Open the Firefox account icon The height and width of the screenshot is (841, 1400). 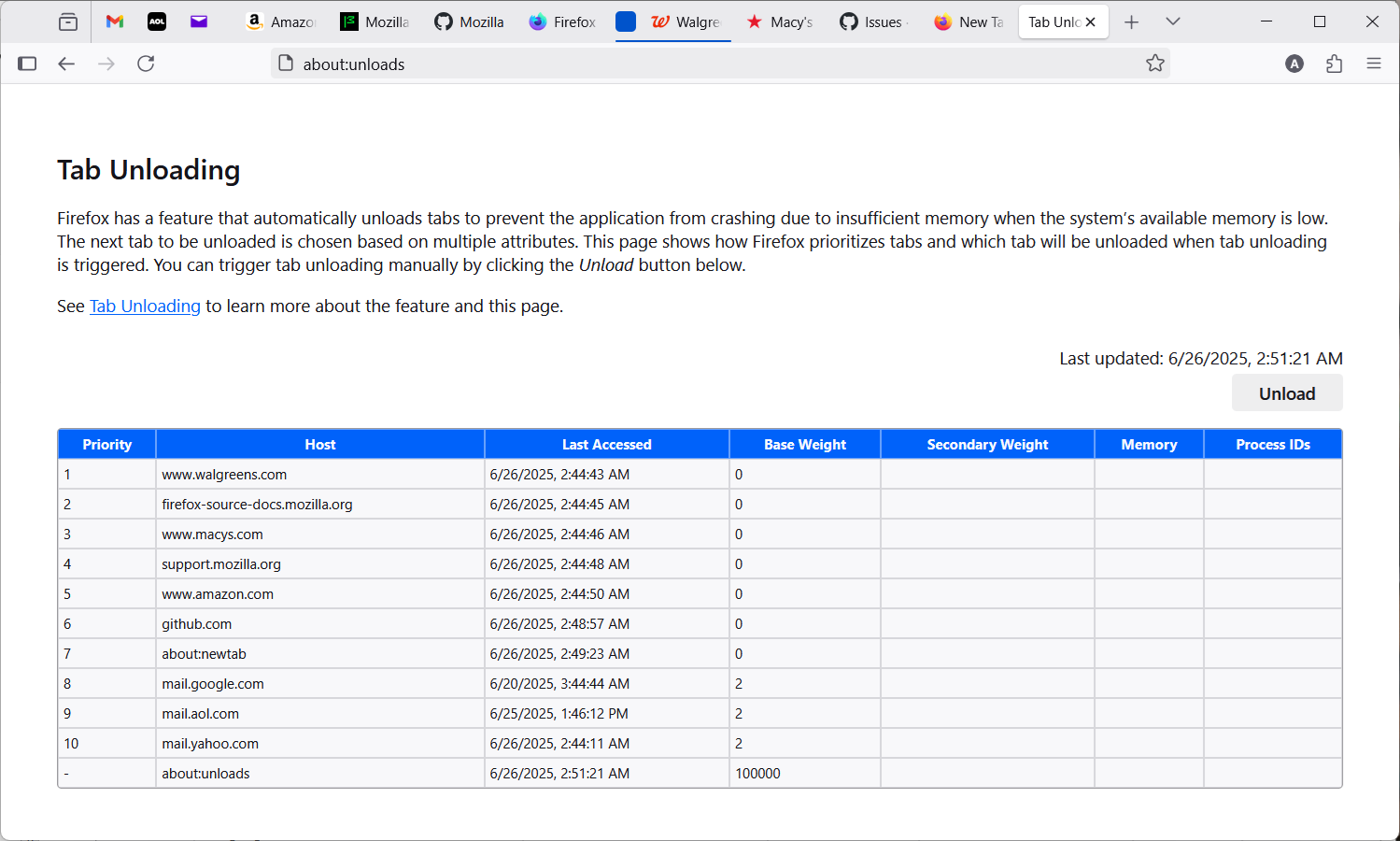pyautogui.click(x=1294, y=64)
